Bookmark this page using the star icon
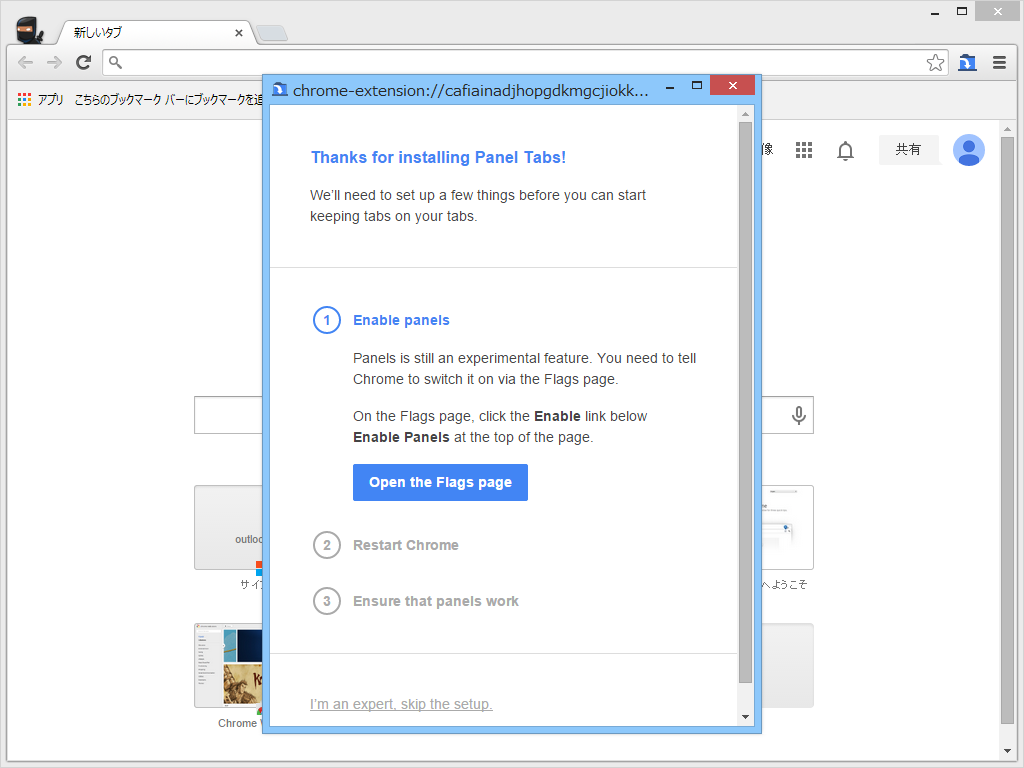The image size is (1024, 768). (x=935, y=61)
